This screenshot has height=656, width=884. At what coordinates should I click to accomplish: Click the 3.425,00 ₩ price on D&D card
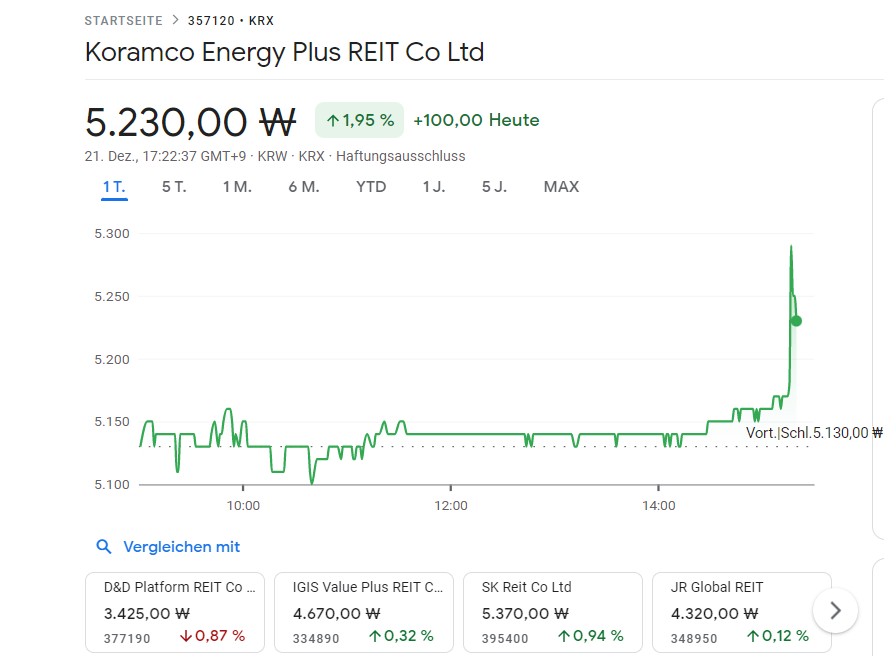click(147, 613)
